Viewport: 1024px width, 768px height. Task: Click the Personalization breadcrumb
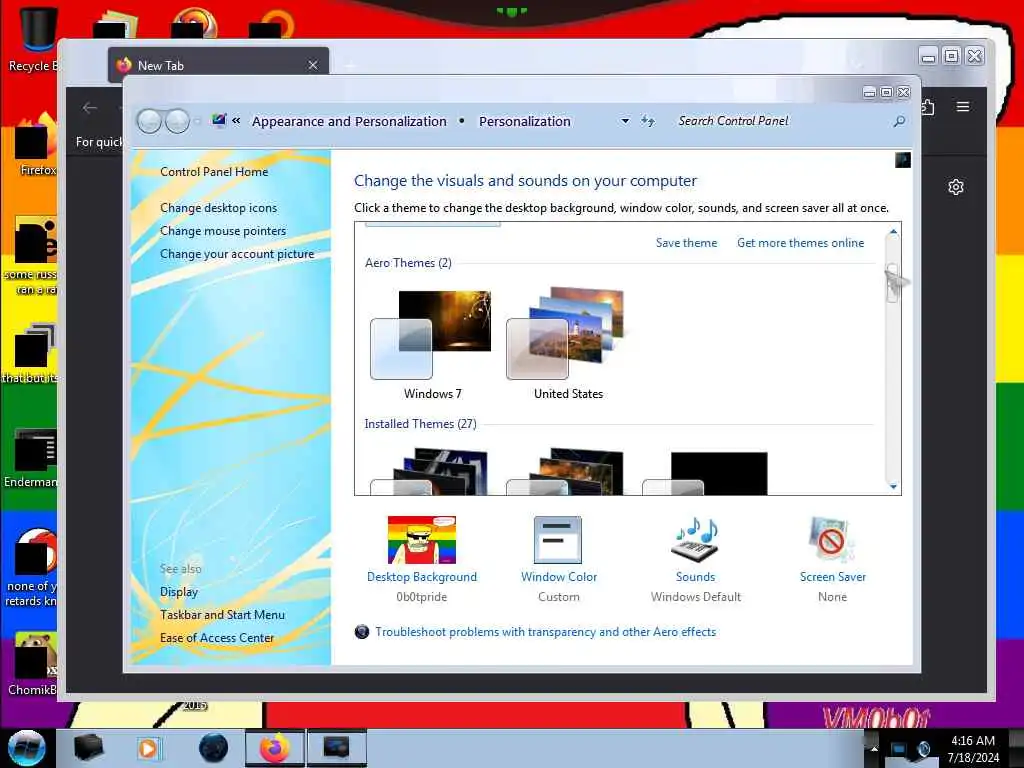coord(524,121)
